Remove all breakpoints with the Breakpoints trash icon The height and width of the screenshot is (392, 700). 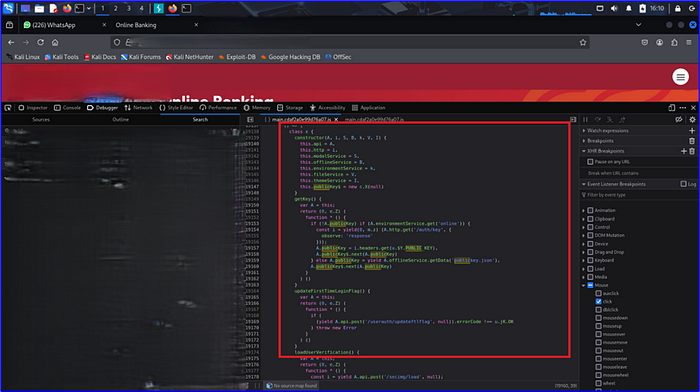click(692, 141)
